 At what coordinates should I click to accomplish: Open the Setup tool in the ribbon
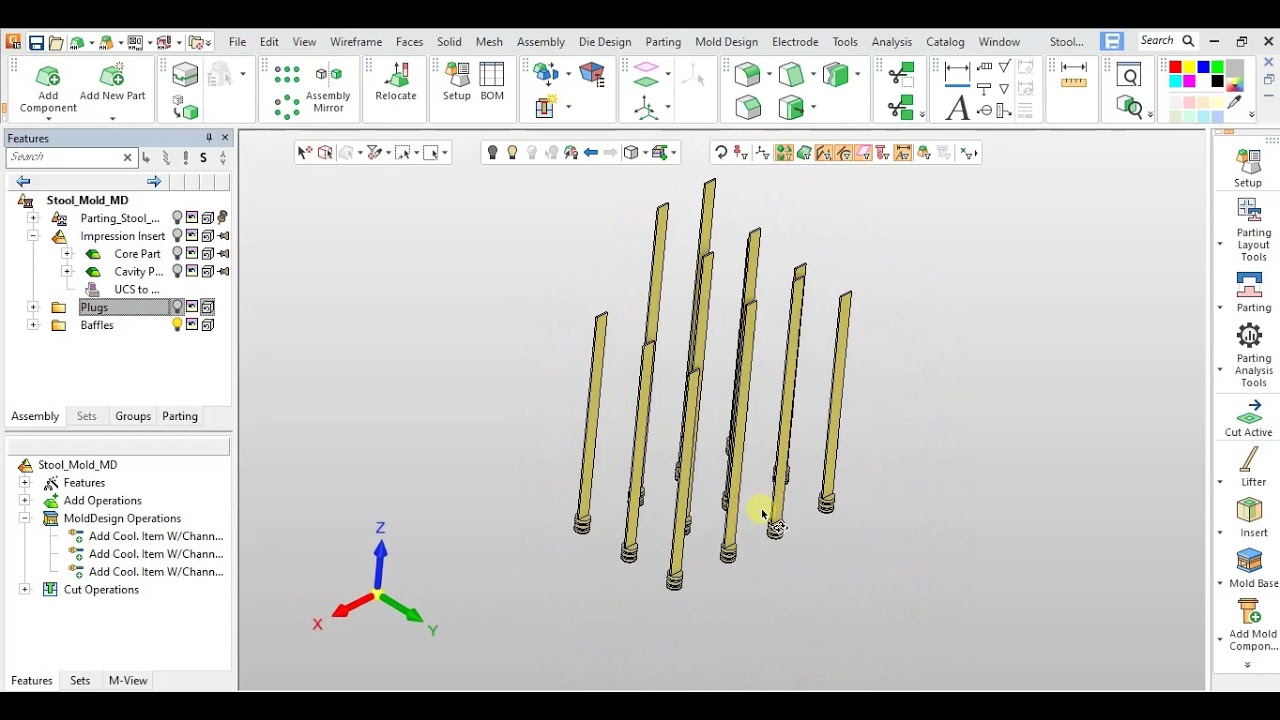457,82
